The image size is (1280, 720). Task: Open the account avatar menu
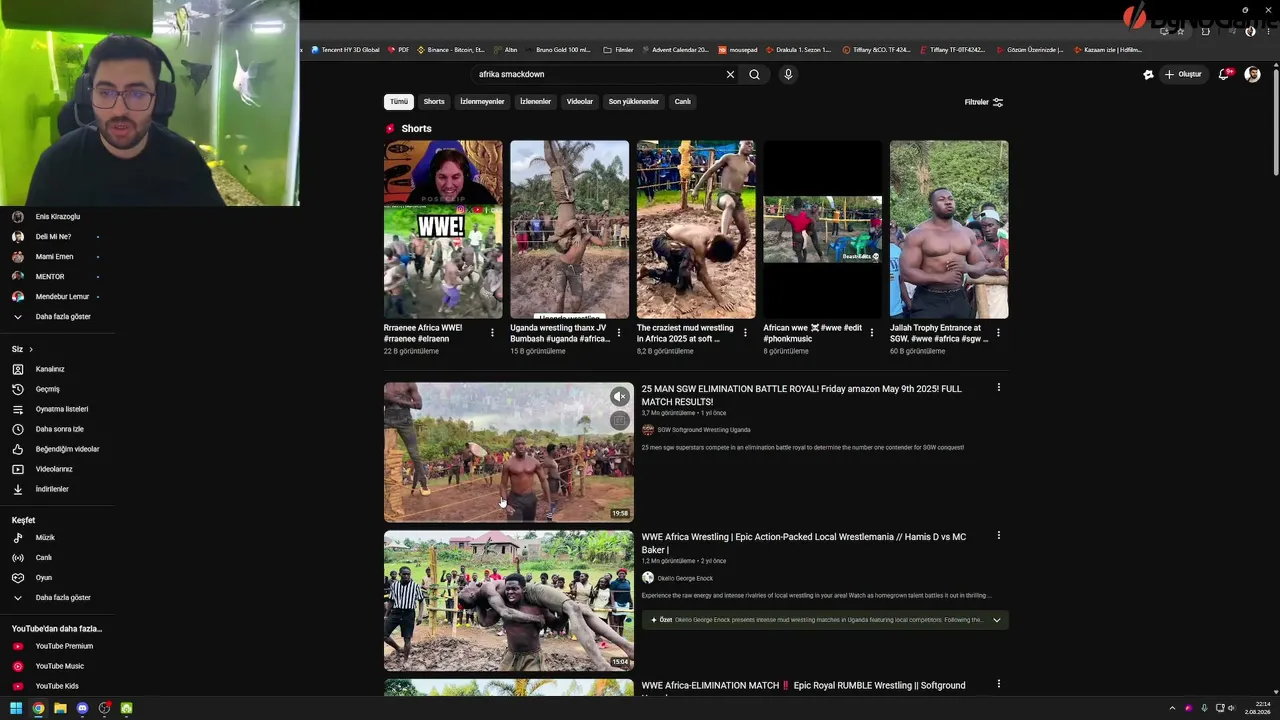[1252, 74]
